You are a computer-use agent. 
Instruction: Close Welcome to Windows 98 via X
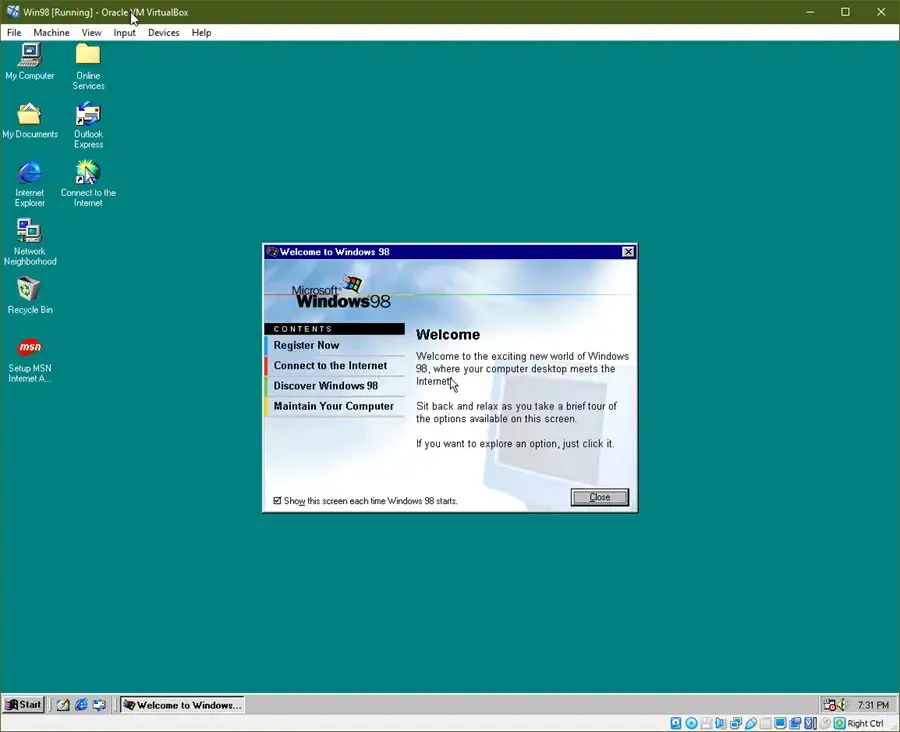(629, 251)
